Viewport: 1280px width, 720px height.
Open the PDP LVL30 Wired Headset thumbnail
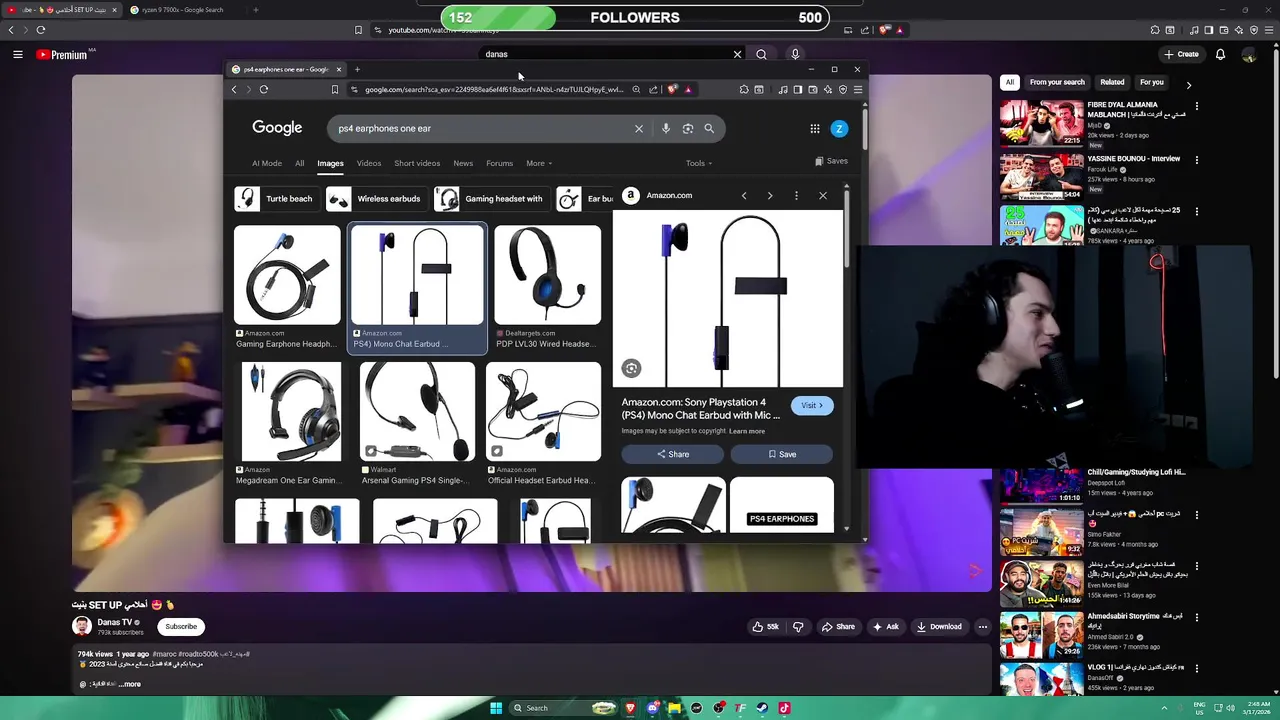(x=548, y=275)
